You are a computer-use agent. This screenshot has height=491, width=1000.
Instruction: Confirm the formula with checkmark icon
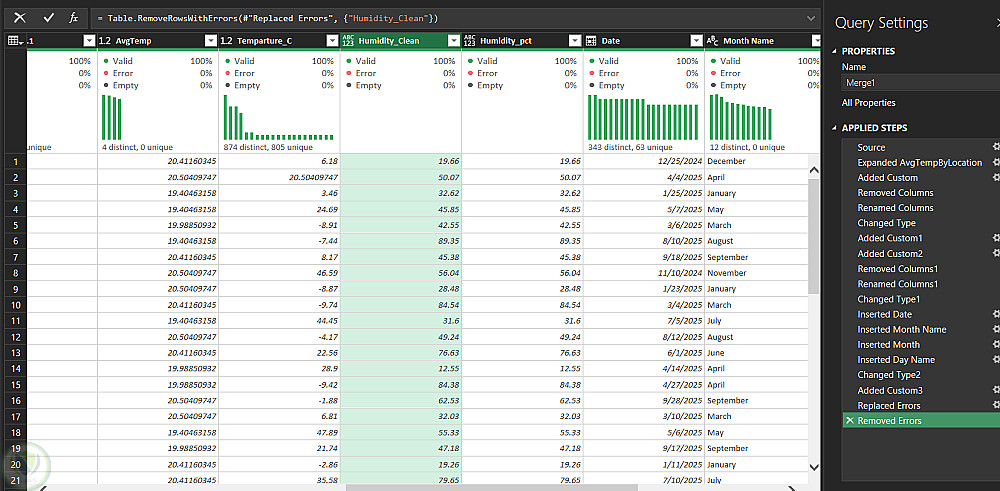tap(48, 18)
